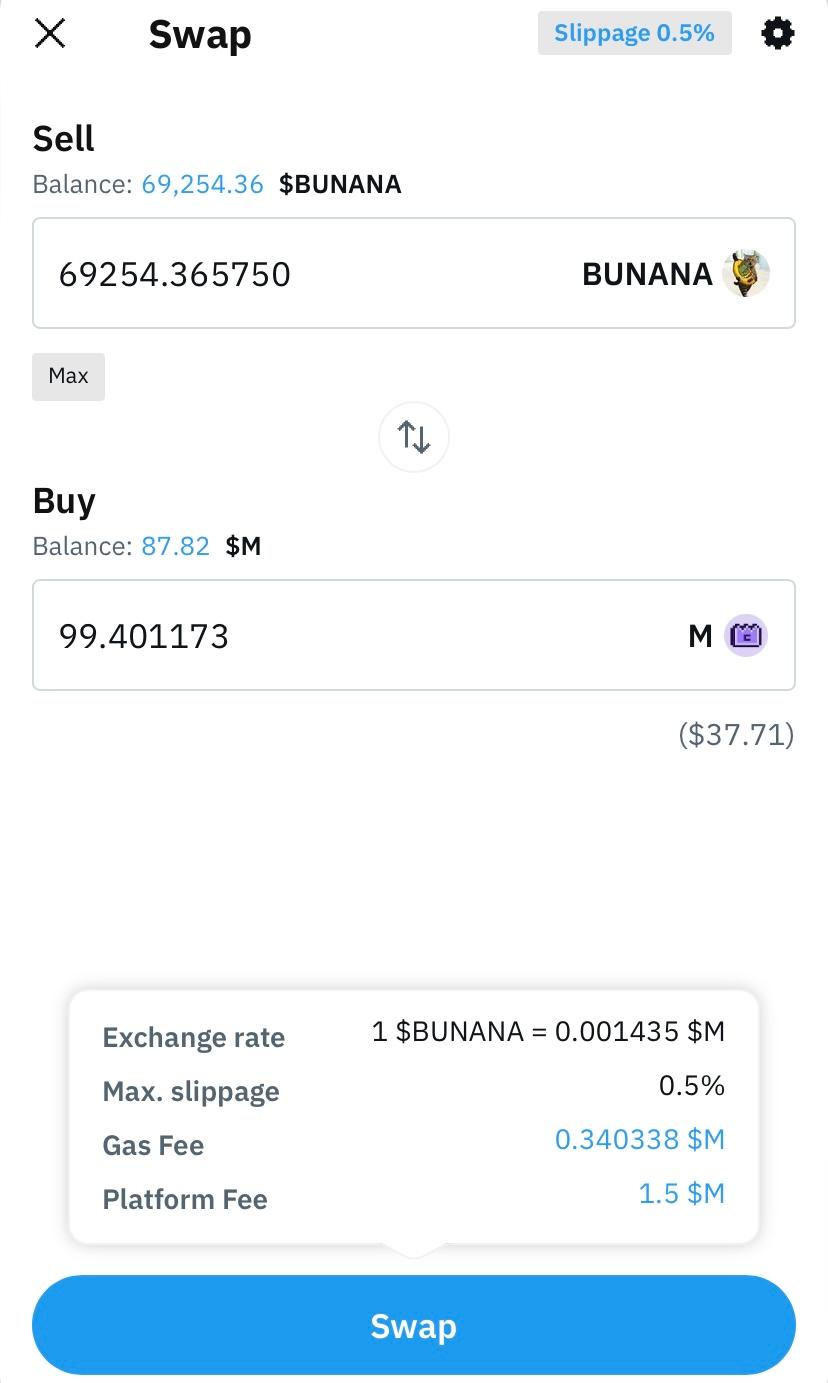
Task: Tap the BUNANA token avatar icon
Action: (746, 273)
